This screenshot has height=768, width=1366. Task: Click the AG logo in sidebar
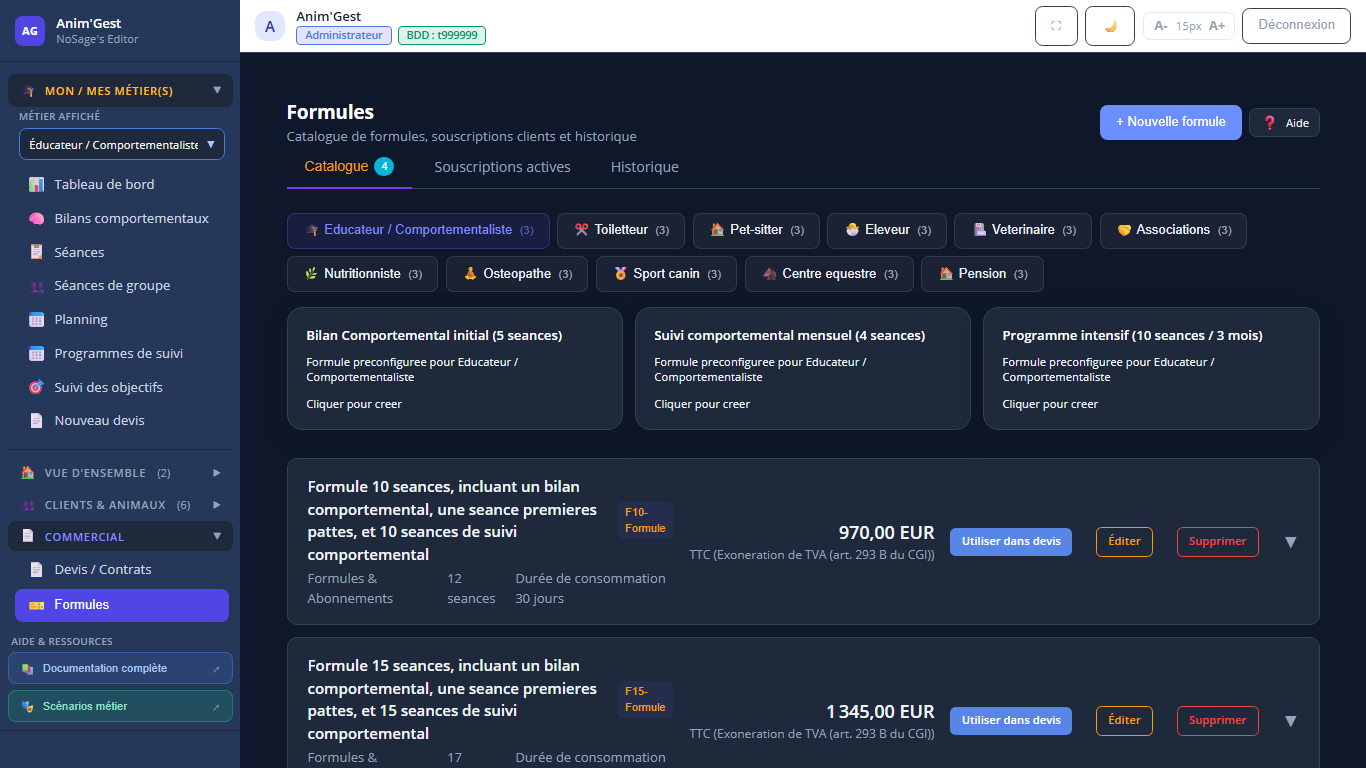30,31
